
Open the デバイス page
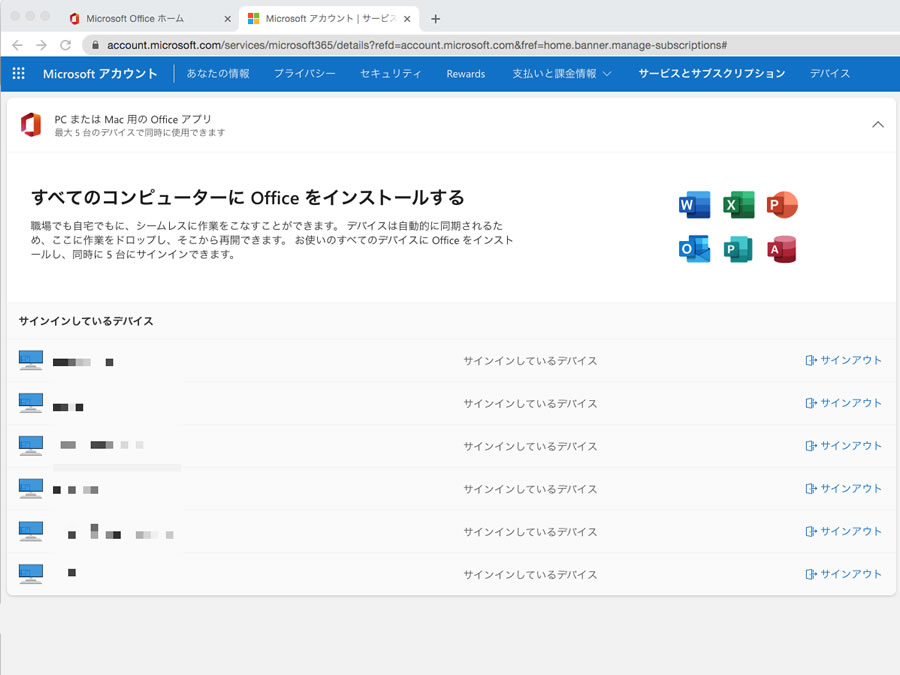click(830, 73)
